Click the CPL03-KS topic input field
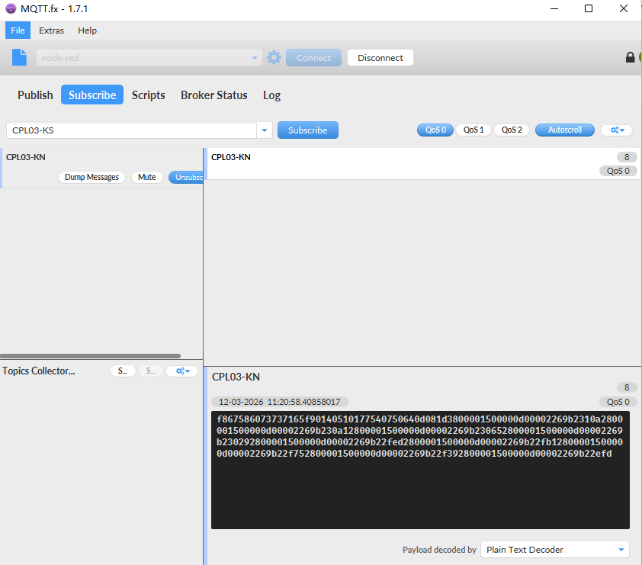Image resolution: width=642 pixels, height=565 pixels. (x=131, y=130)
